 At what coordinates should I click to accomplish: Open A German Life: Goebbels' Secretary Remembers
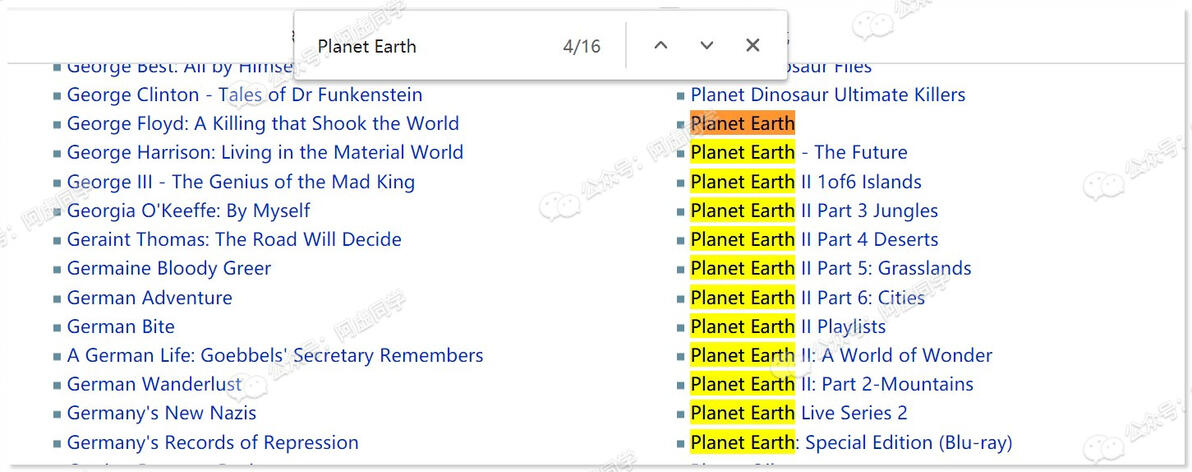(x=275, y=356)
